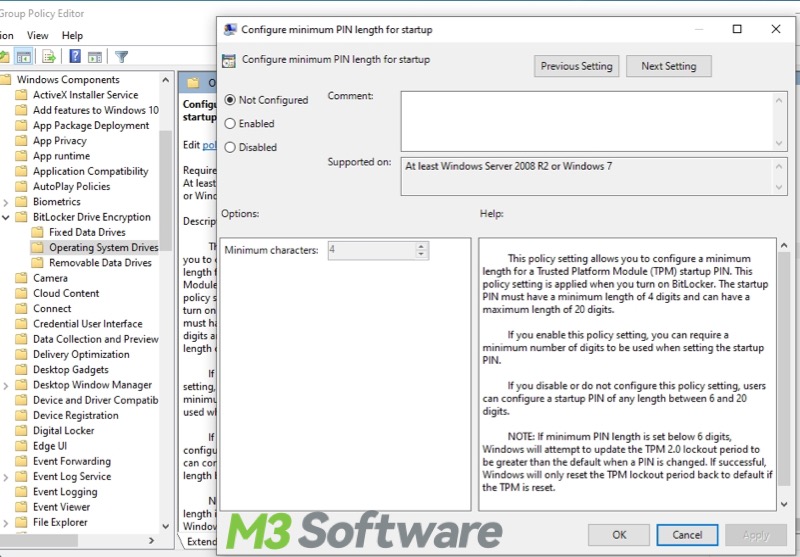The width and height of the screenshot is (800, 557).
Task: Confirm with the OK button
Action: [619, 535]
